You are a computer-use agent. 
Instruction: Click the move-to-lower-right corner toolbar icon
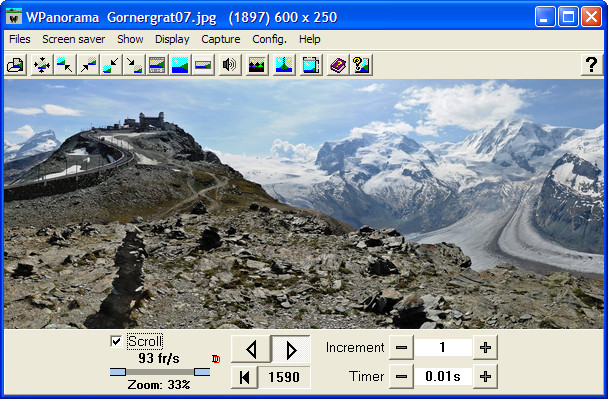(134, 65)
